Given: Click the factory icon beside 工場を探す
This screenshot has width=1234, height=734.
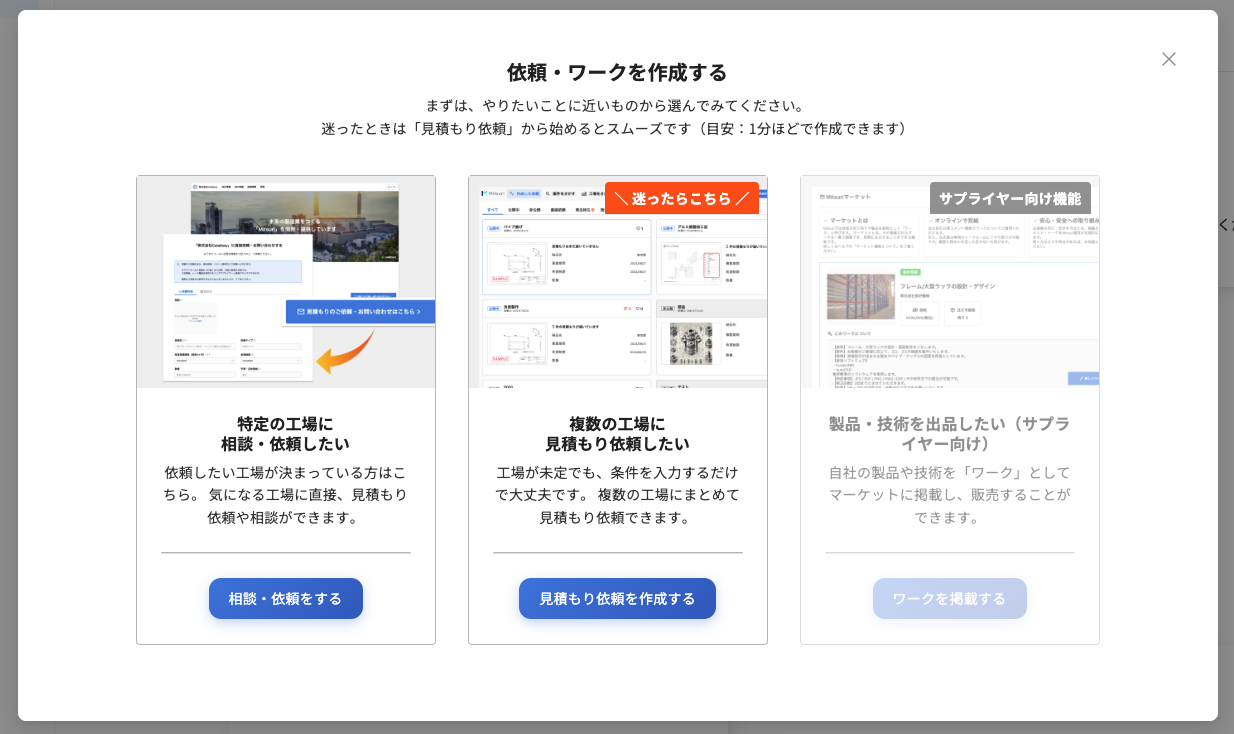Looking at the screenshot, I should tap(583, 193).
